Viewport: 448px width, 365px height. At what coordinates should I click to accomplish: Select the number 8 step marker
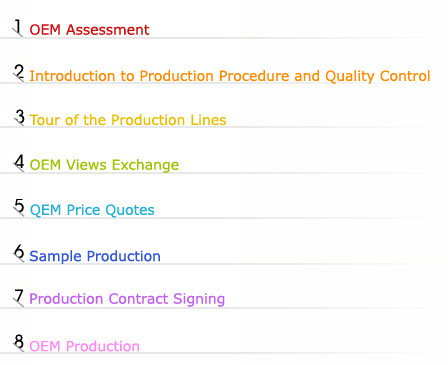(19, 343)
